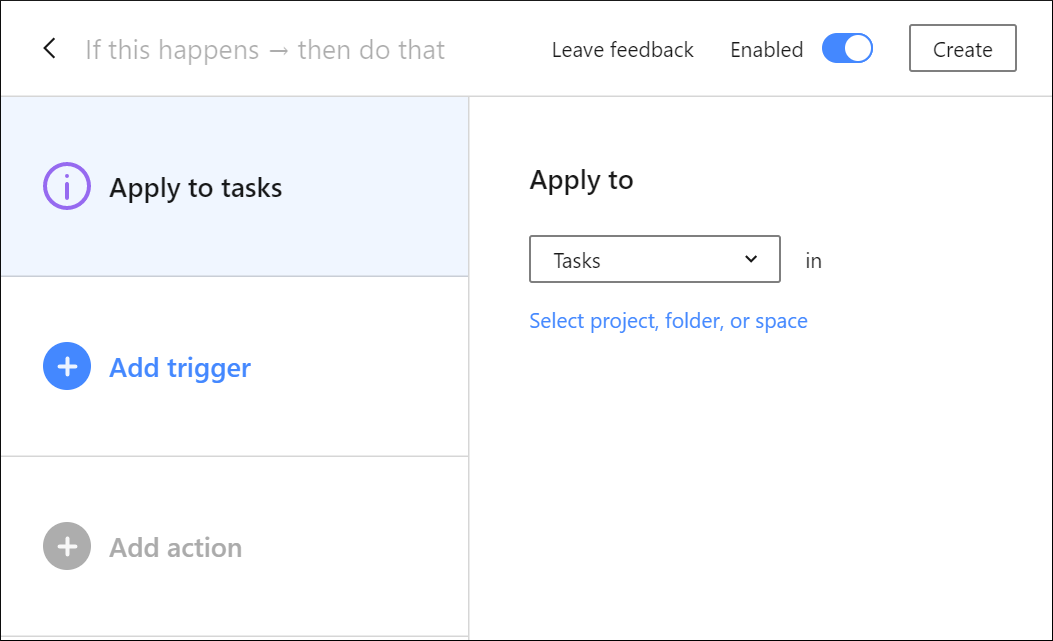Click Select project, folder, or space link

point(668,321)
